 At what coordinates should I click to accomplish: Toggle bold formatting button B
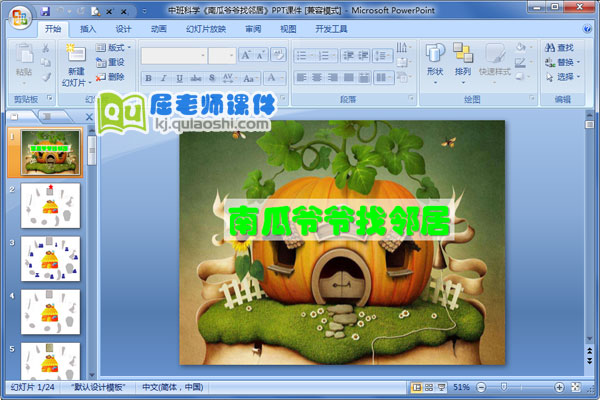[x=148, y=78]
